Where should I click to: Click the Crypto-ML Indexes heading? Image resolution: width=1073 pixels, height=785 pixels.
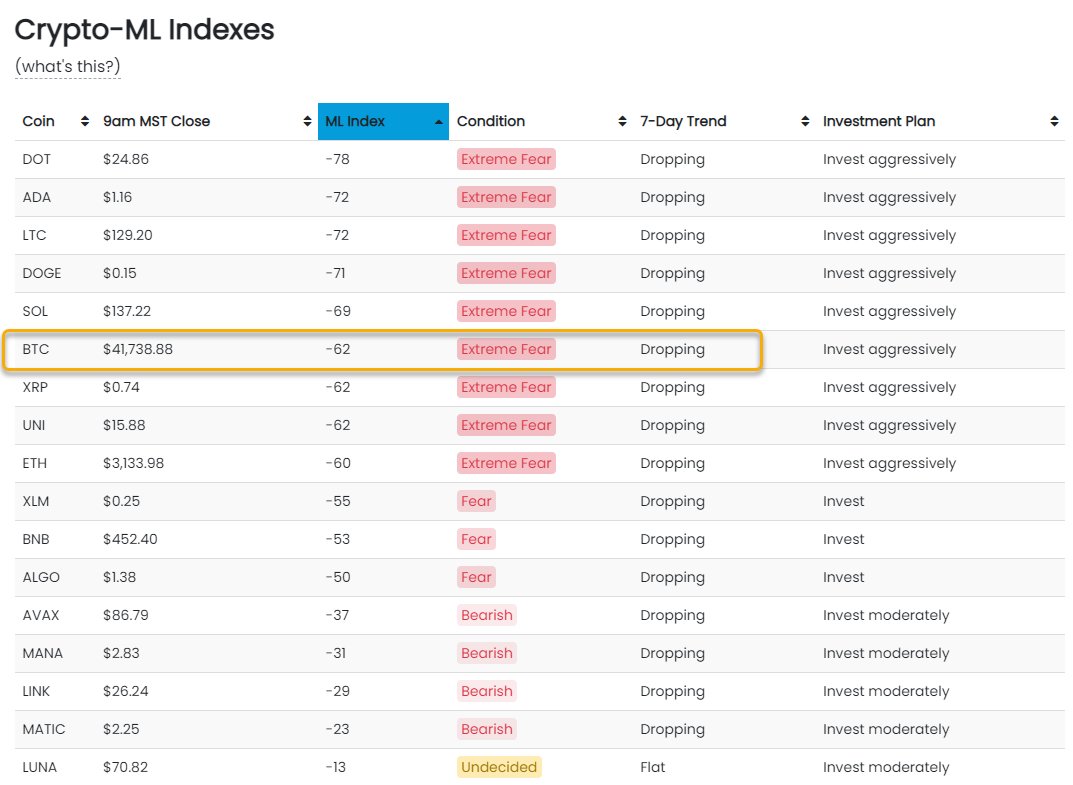pyautogui.click(x=144, y=30)
